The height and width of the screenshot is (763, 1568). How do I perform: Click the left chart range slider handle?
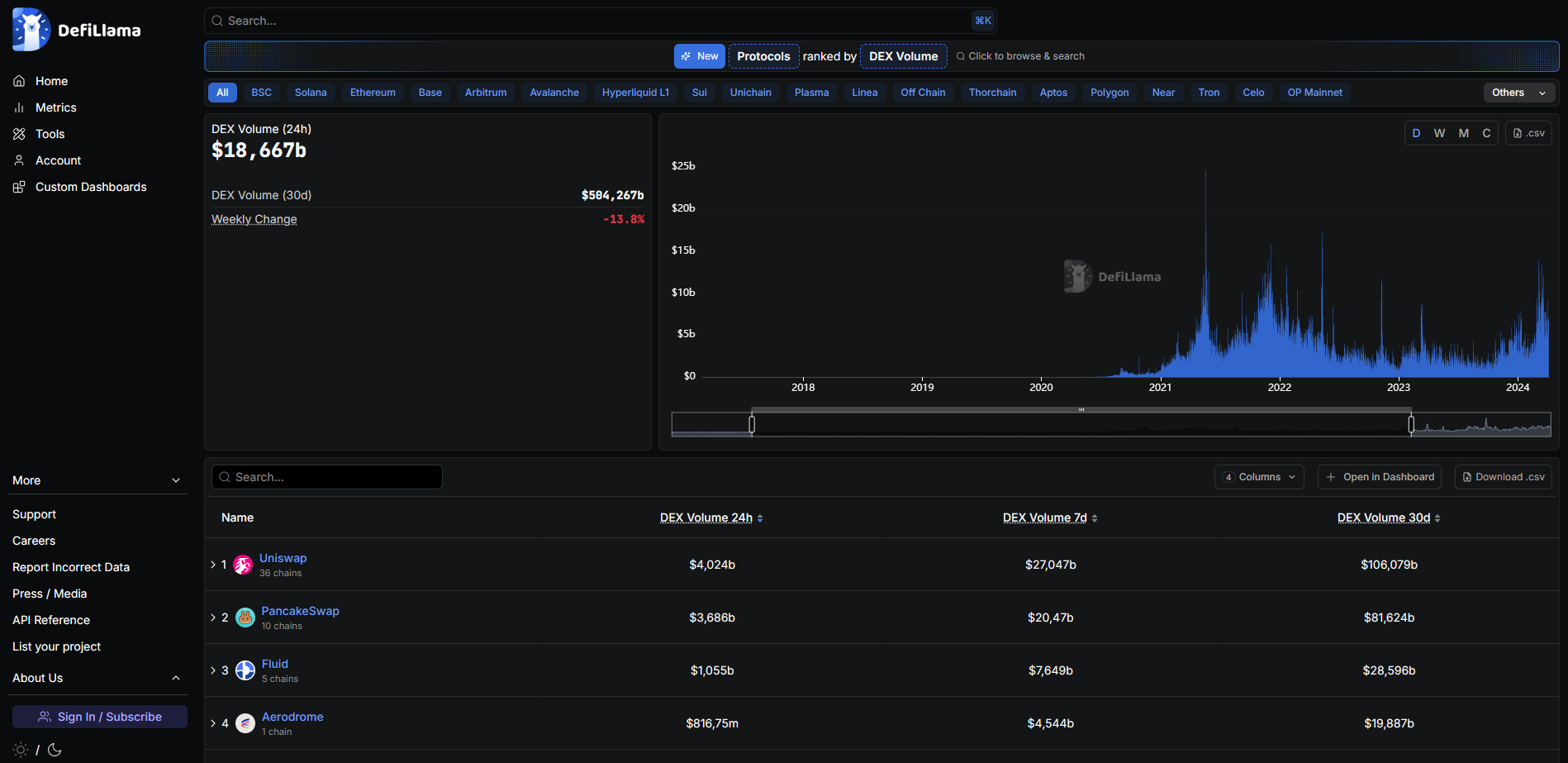(752, 424)
